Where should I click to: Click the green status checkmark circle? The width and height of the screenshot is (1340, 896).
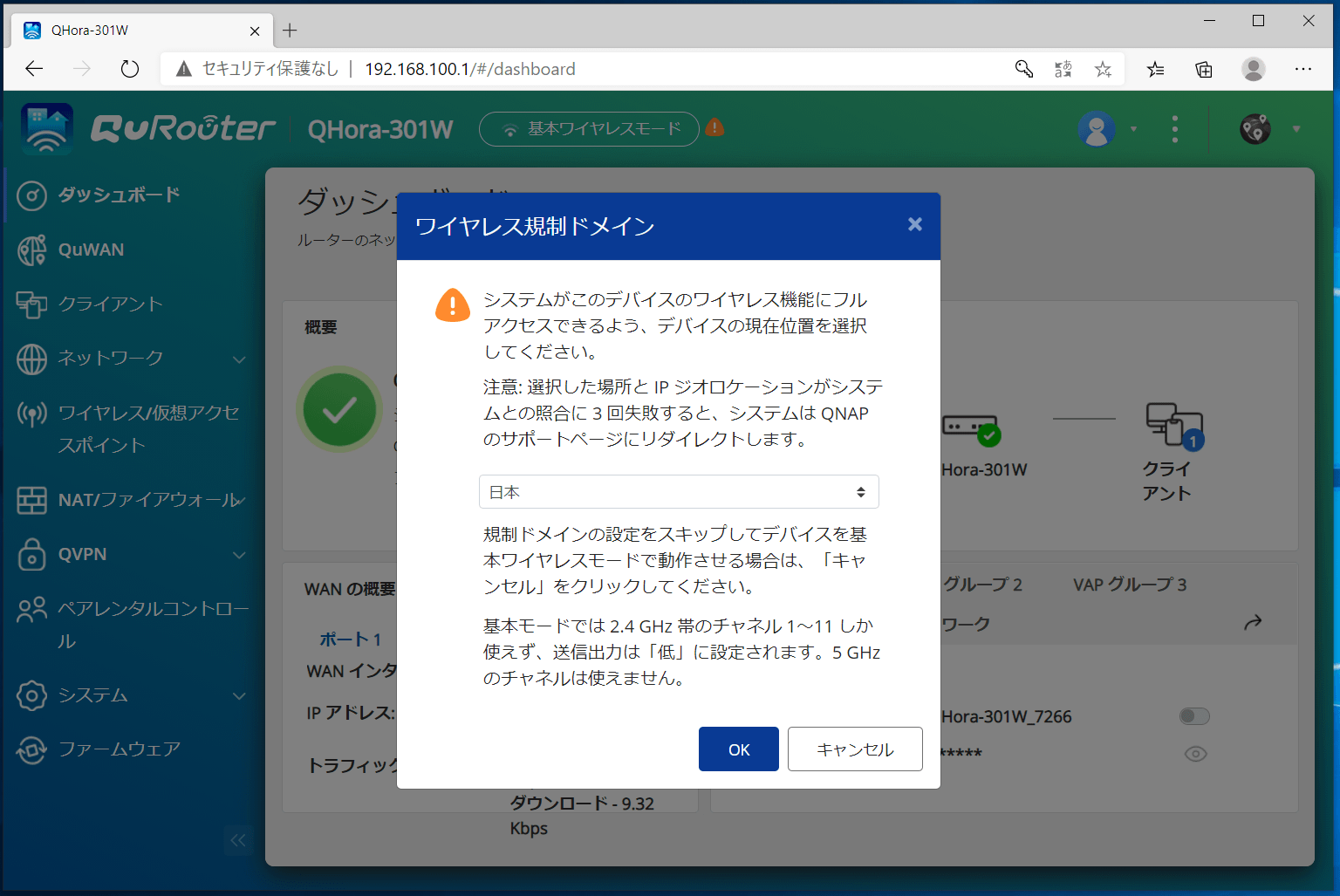(x=339, y=410)
